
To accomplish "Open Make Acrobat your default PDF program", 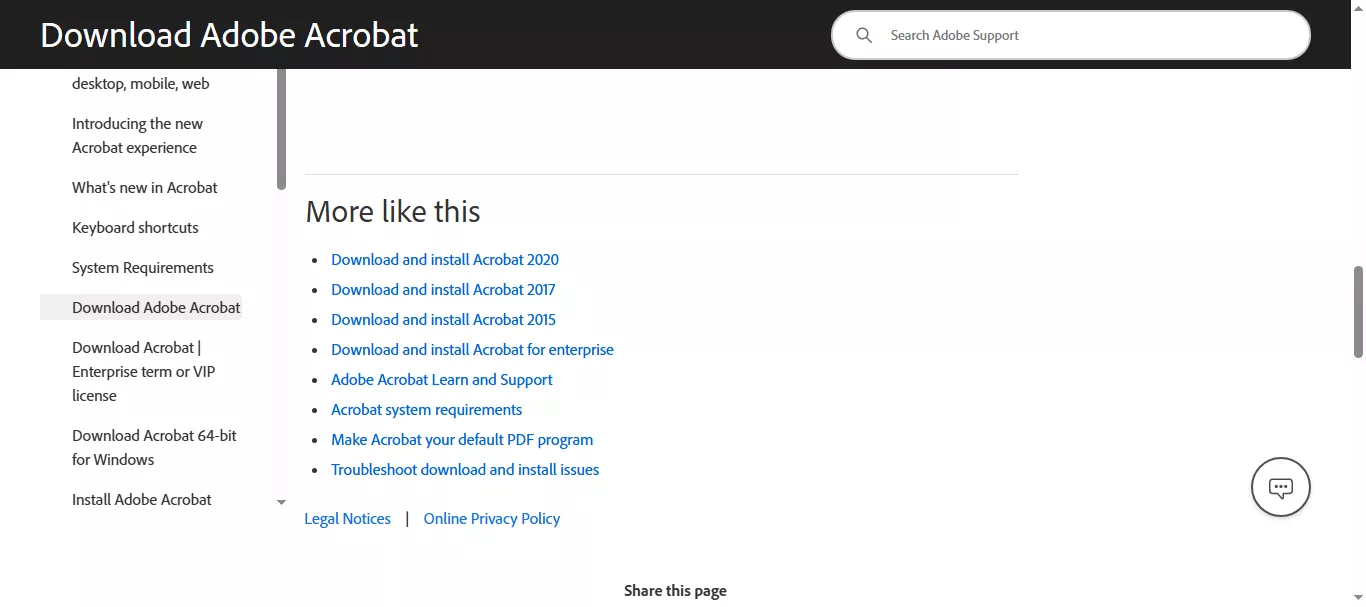I will click(461, 439).
